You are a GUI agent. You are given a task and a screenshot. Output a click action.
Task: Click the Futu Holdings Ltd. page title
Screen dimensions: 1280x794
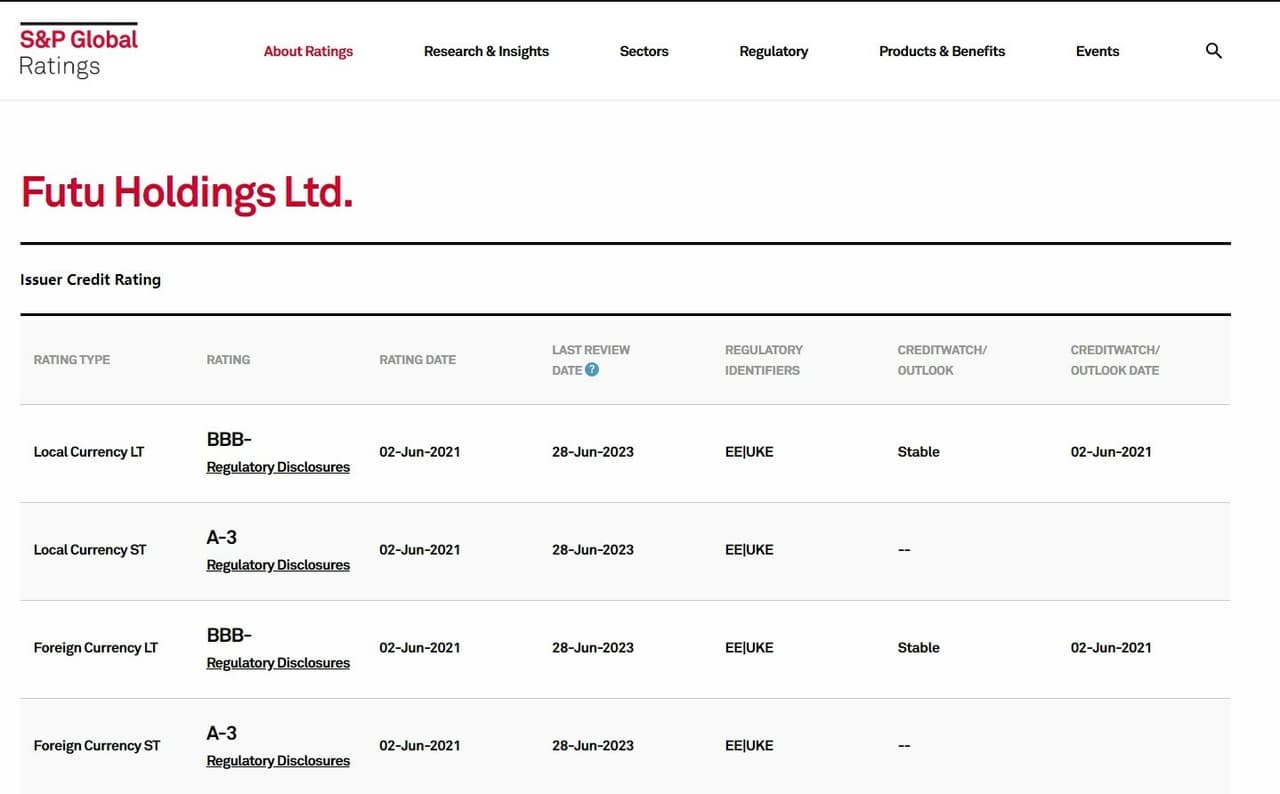tap(186, 192)
